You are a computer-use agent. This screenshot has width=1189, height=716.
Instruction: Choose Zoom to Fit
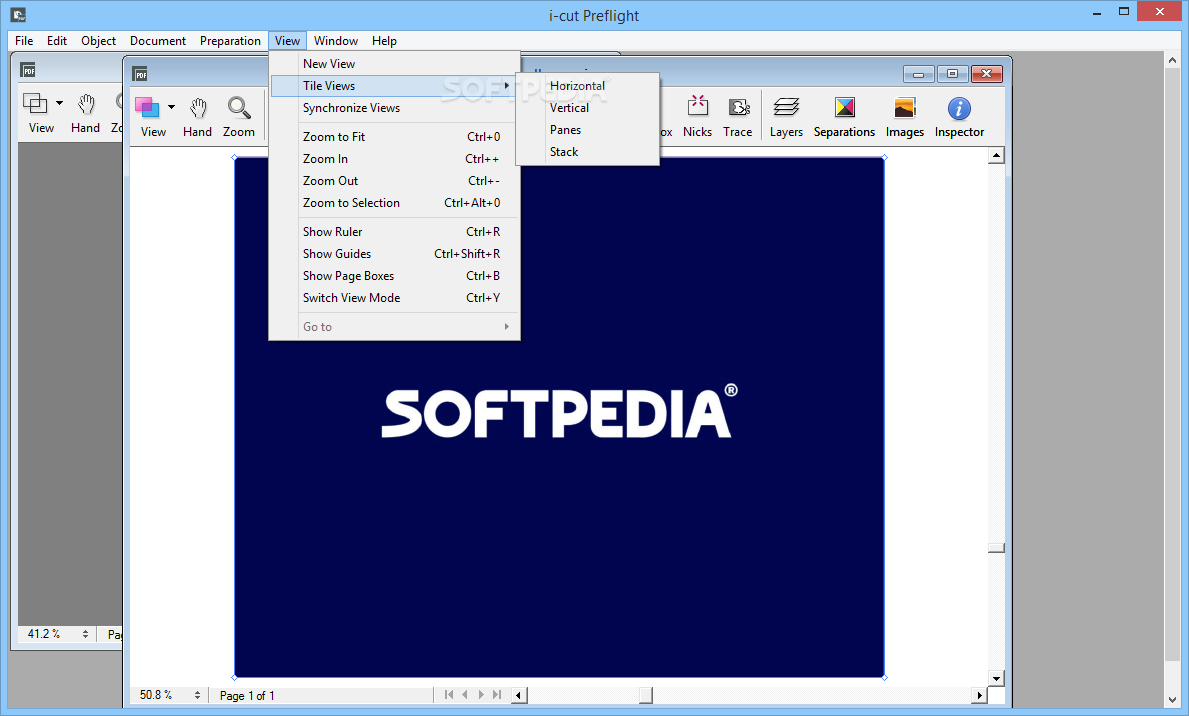pos(394,137)
